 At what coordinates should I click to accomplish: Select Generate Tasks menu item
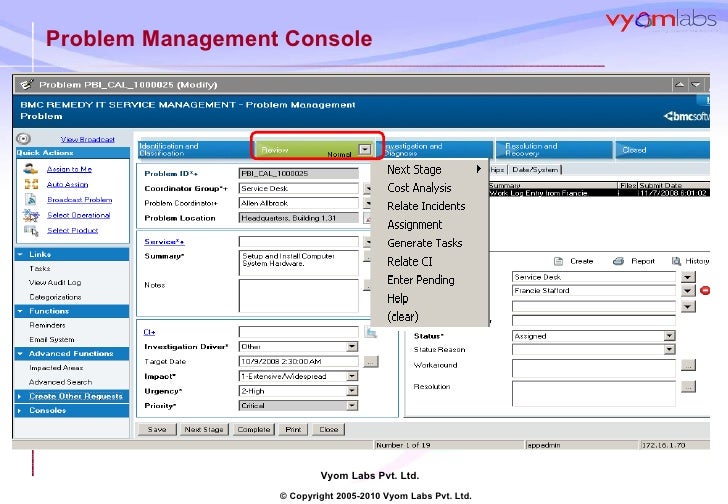tap(429, 243)
